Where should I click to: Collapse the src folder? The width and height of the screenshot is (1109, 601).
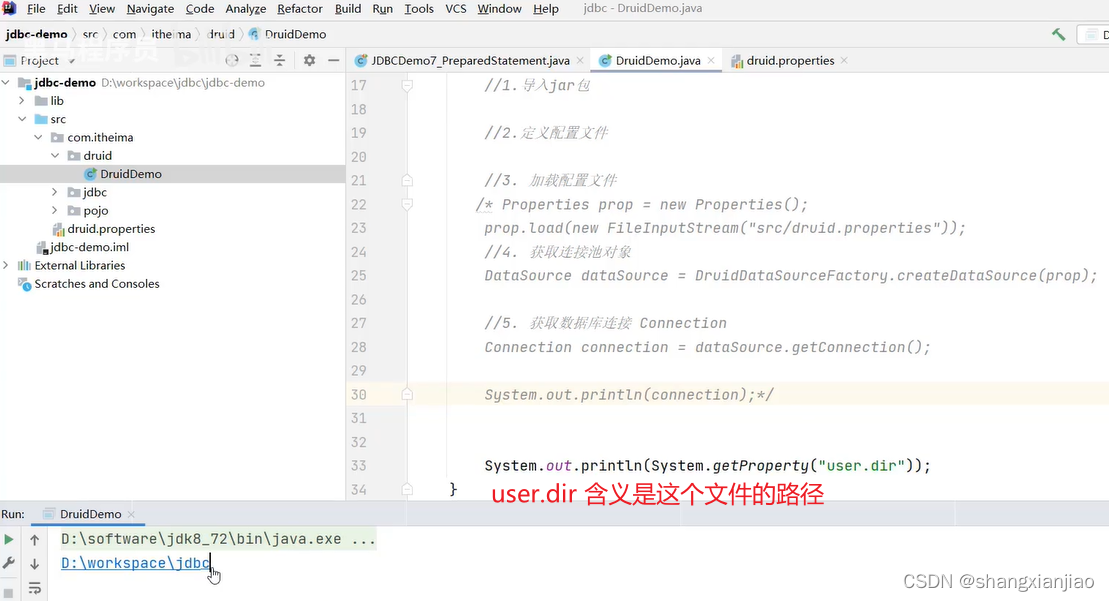tap(22, 119)
